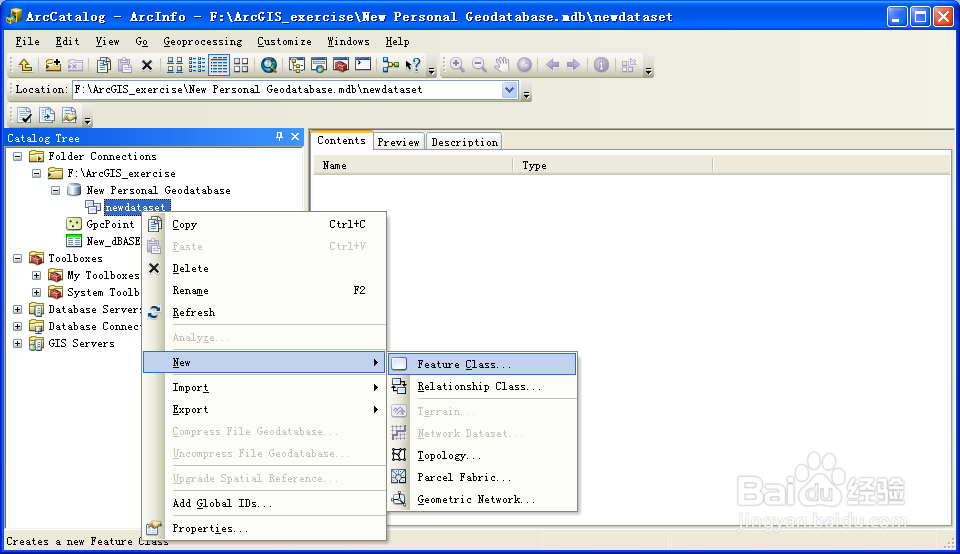Switch to Thumbnails view icon
960x554 pixels.
[241, 65]
